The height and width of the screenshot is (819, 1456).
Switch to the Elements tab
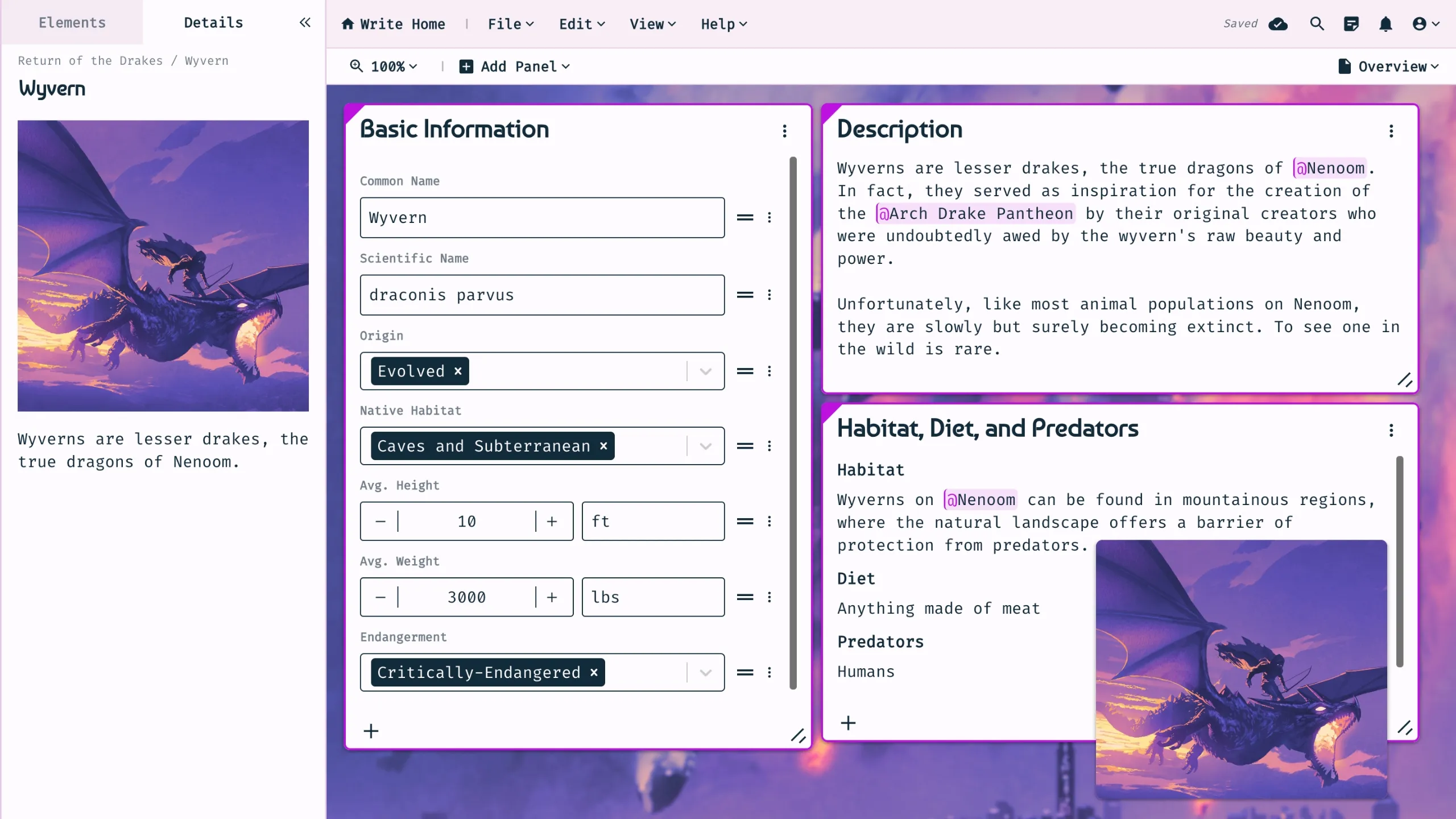[x=72, y=23]
